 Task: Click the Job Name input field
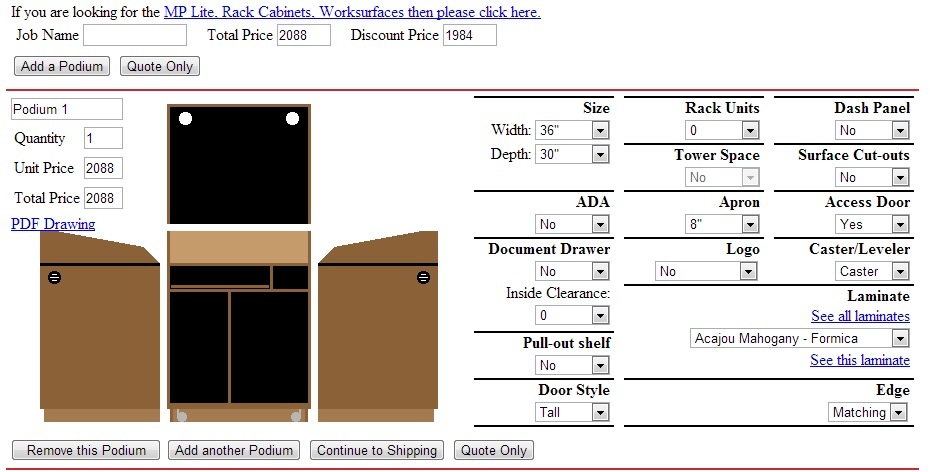pyautogui.click(x=135, y=35)
